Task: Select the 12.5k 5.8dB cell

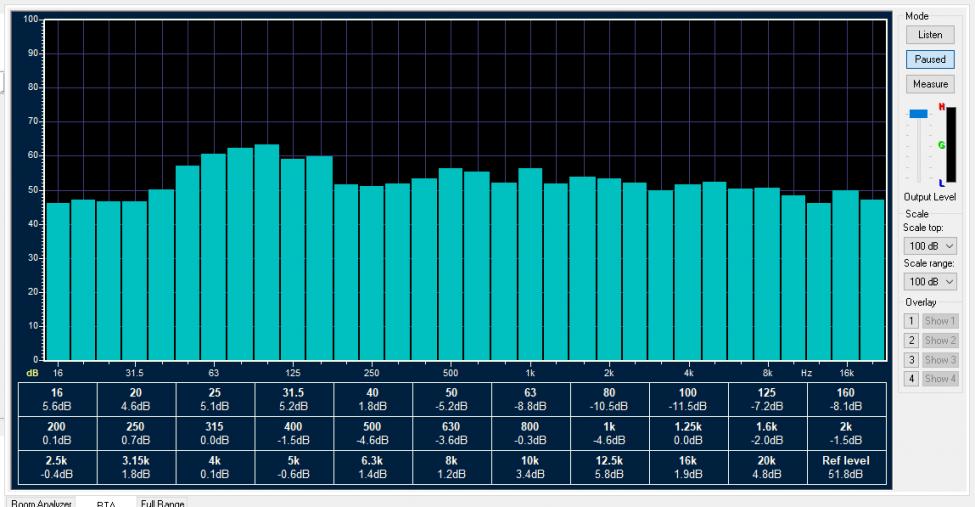Action: coord(610,467)
